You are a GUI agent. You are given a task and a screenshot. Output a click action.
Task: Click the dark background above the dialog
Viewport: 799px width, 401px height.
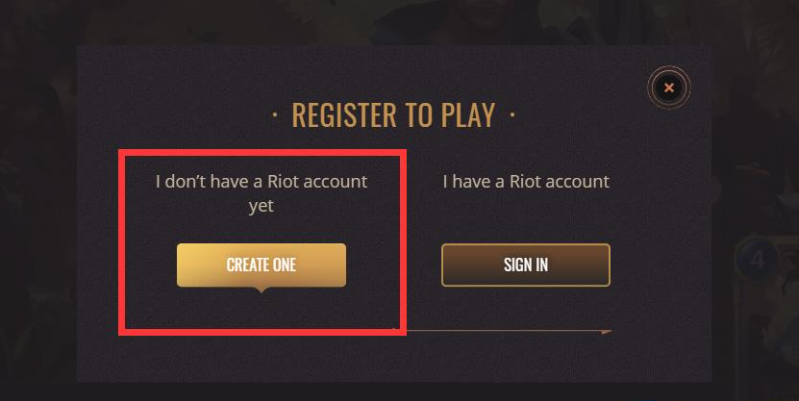400,20
